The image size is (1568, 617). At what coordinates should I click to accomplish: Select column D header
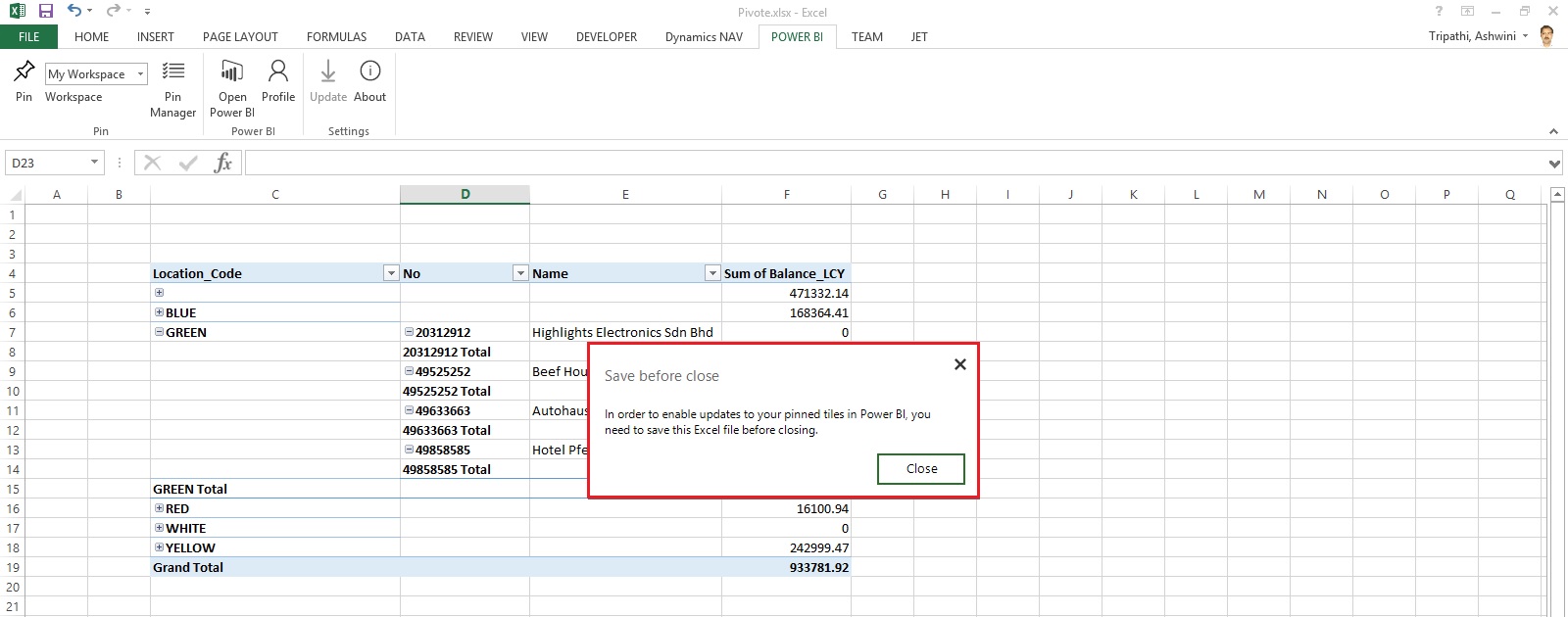(465, 195)
